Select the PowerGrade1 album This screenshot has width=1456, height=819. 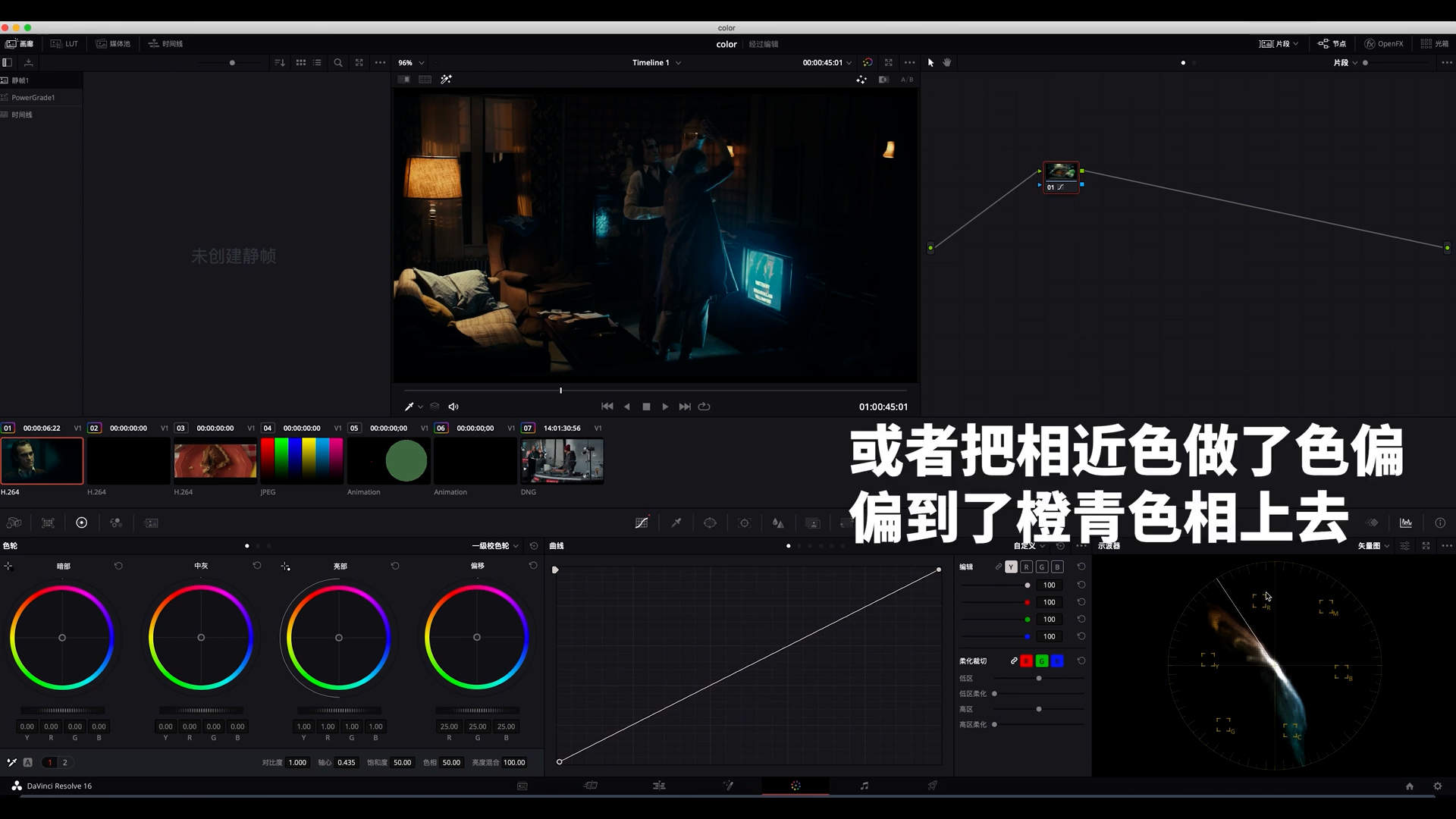point(33,98)
